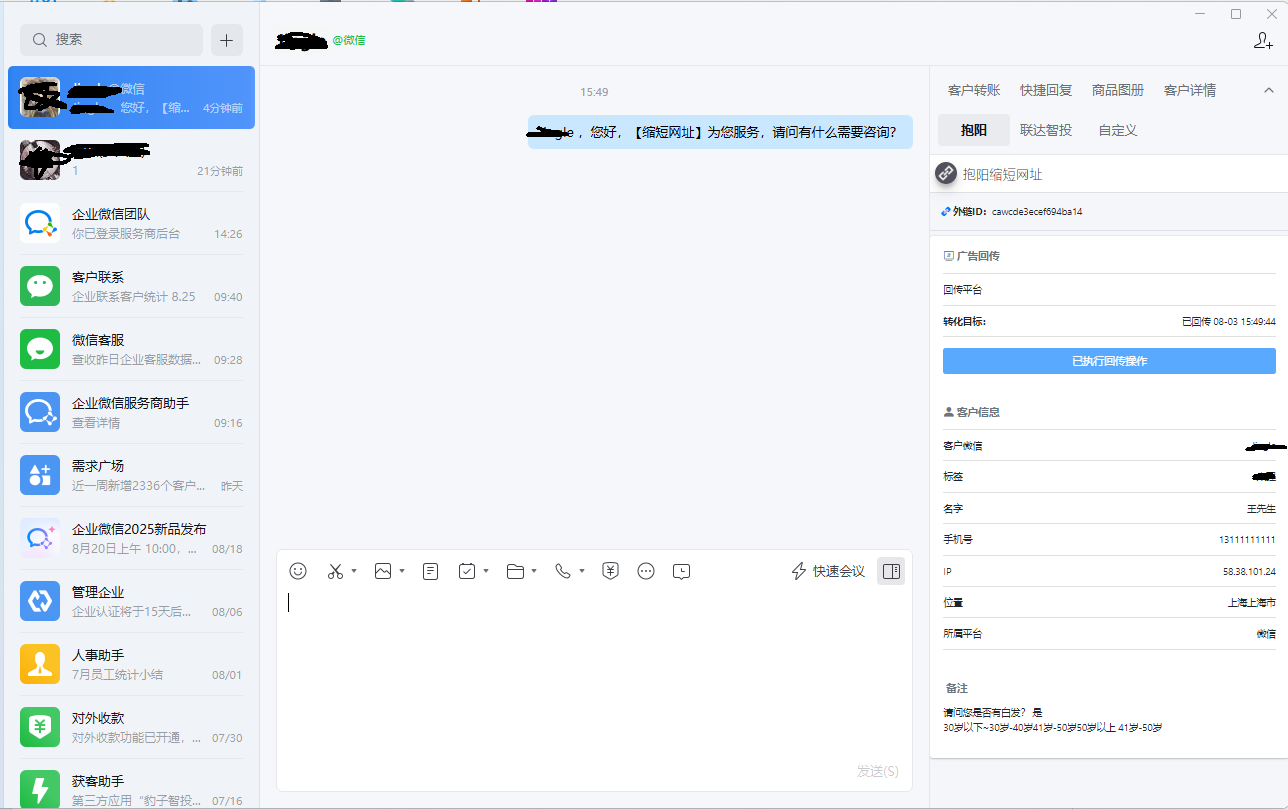Click the plus button beside search
Image resolution: width=1288 pixels, height=810 pixels.
226,40
